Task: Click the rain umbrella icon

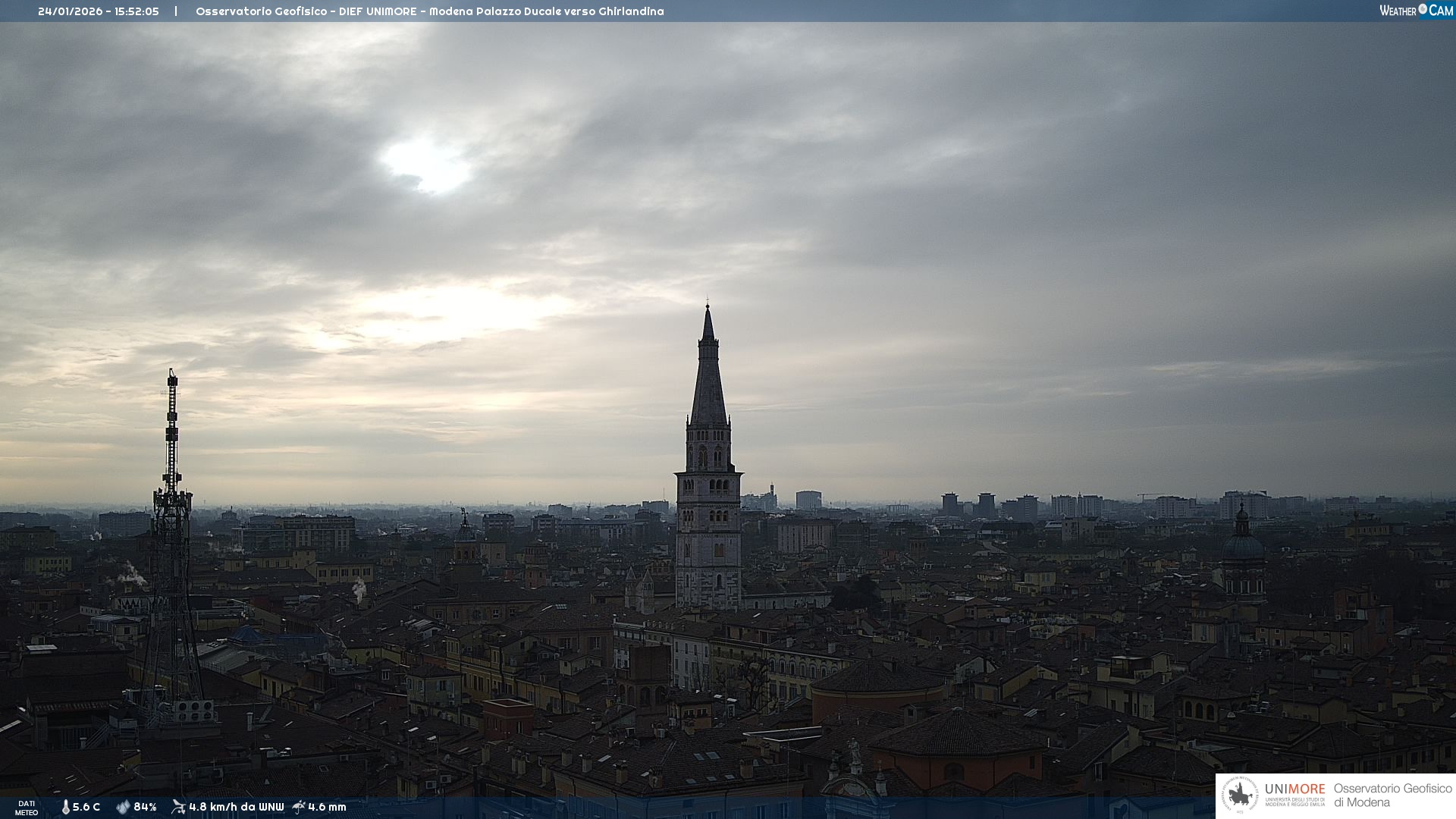Action: point(299,807)
